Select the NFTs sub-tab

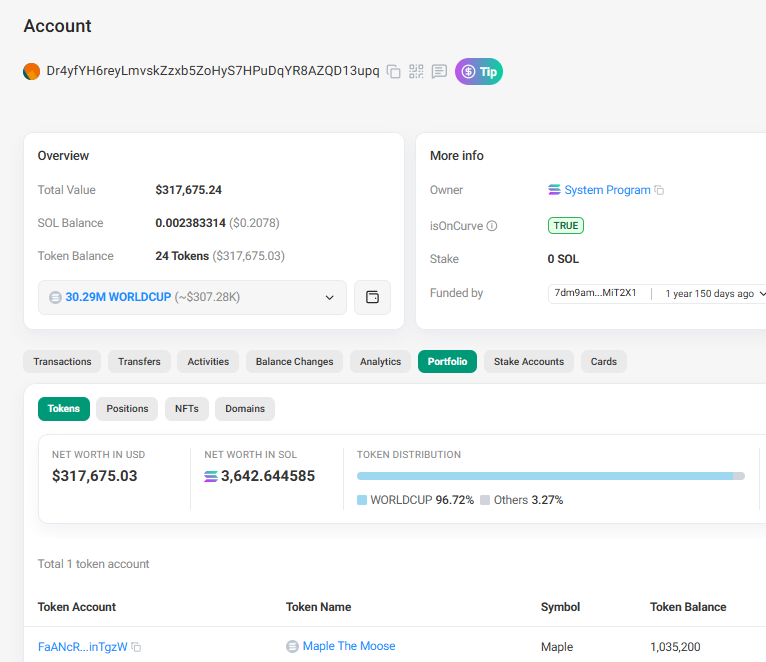point(187,409)
